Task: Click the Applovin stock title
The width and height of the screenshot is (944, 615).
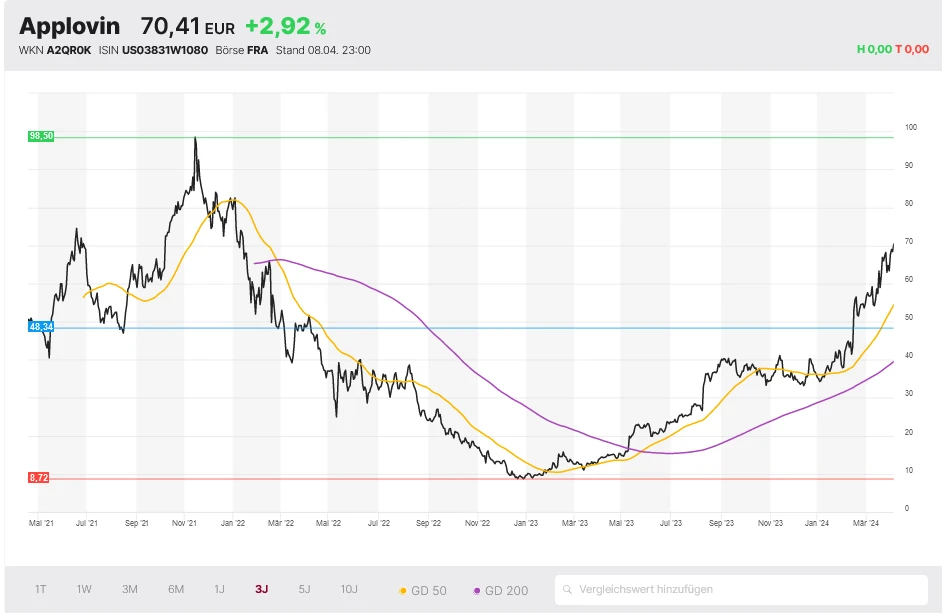Action: pyautogui.click(x=70, y=26)
